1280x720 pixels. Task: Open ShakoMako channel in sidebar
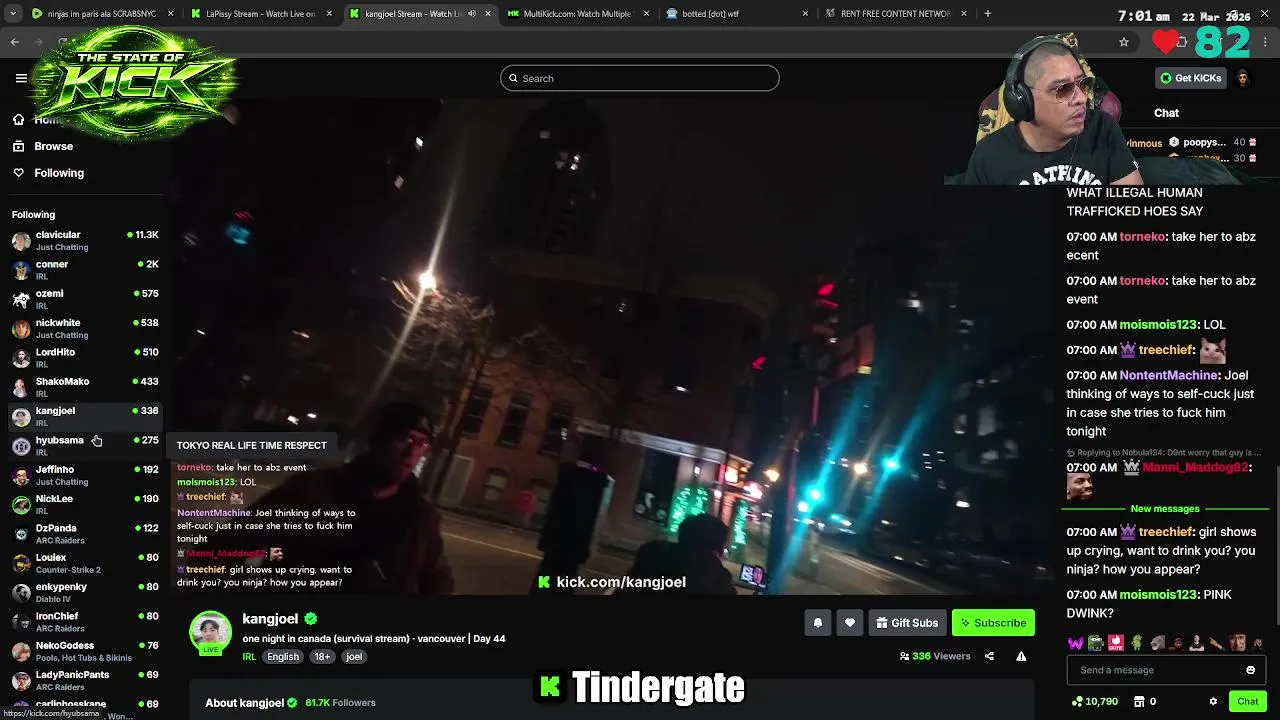85,387
